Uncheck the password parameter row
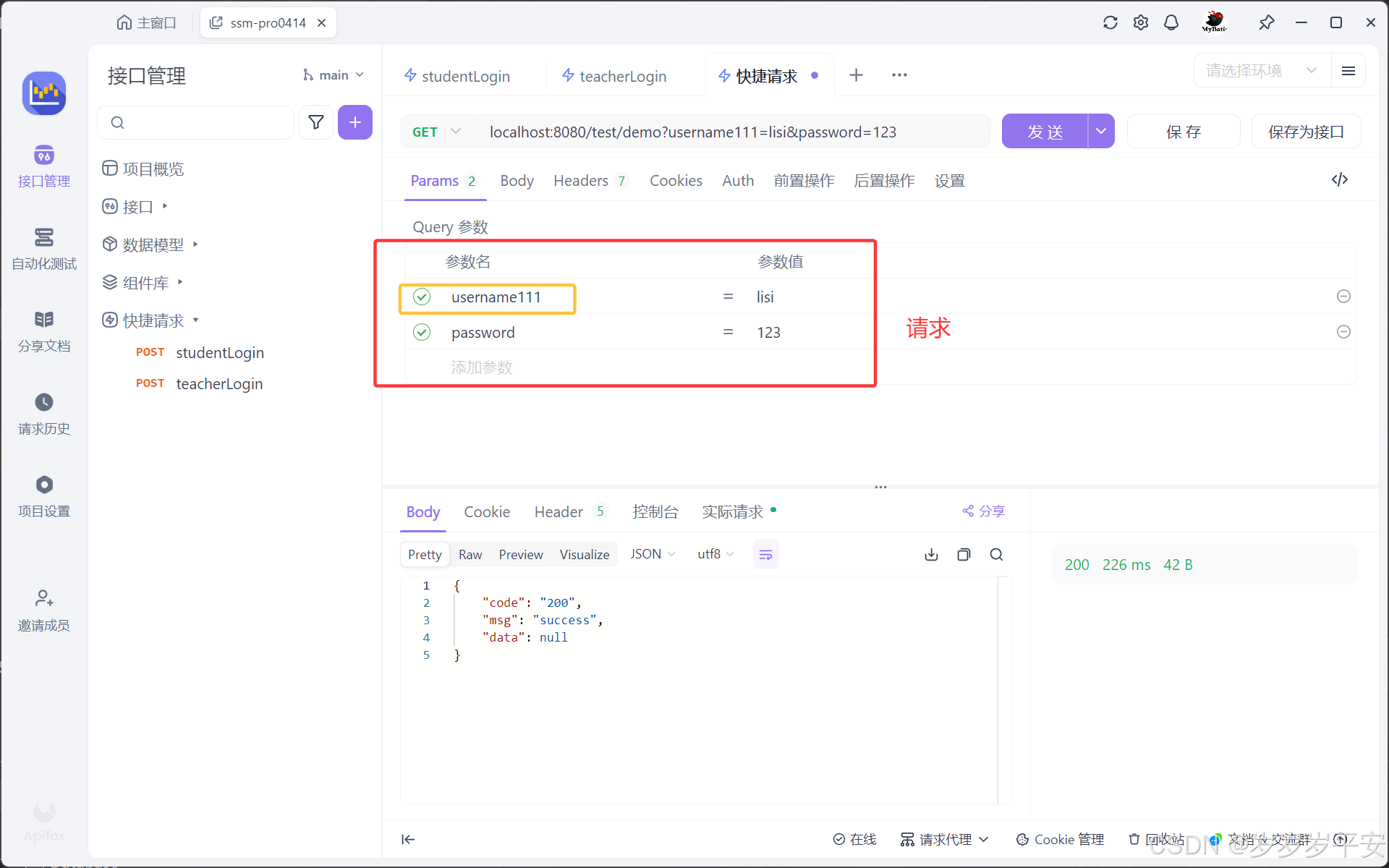 click(x=422, y=332)
